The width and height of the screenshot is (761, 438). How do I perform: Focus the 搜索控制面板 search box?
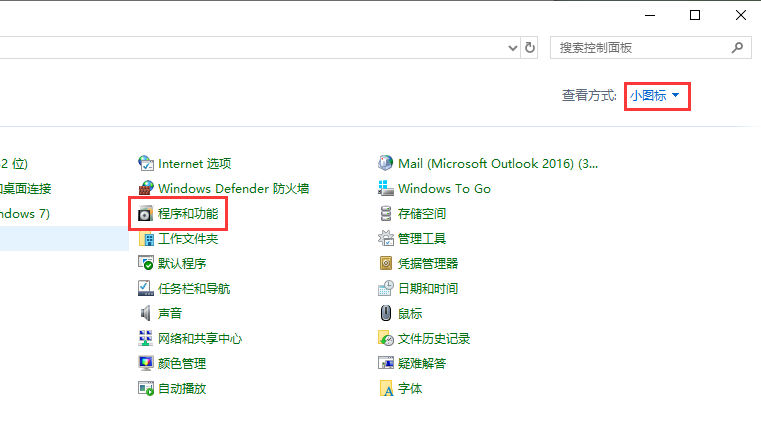pos(640,47)
